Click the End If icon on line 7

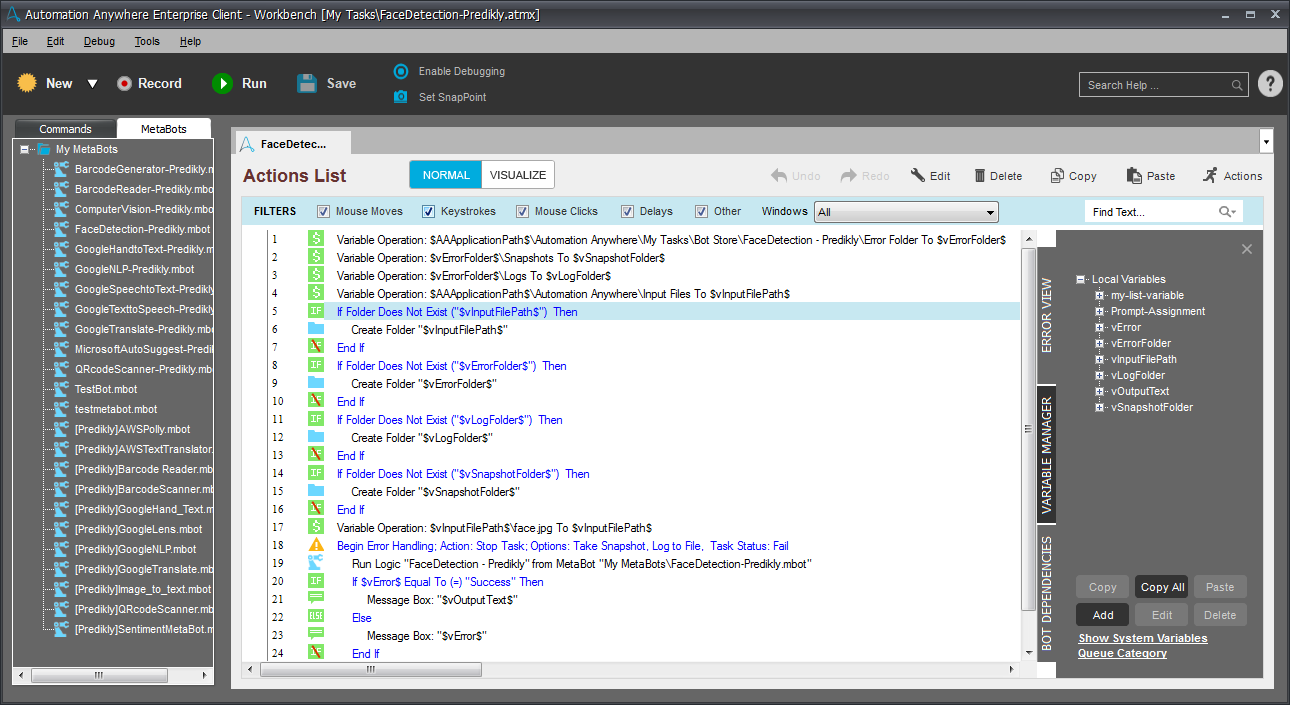pos(316,348)
